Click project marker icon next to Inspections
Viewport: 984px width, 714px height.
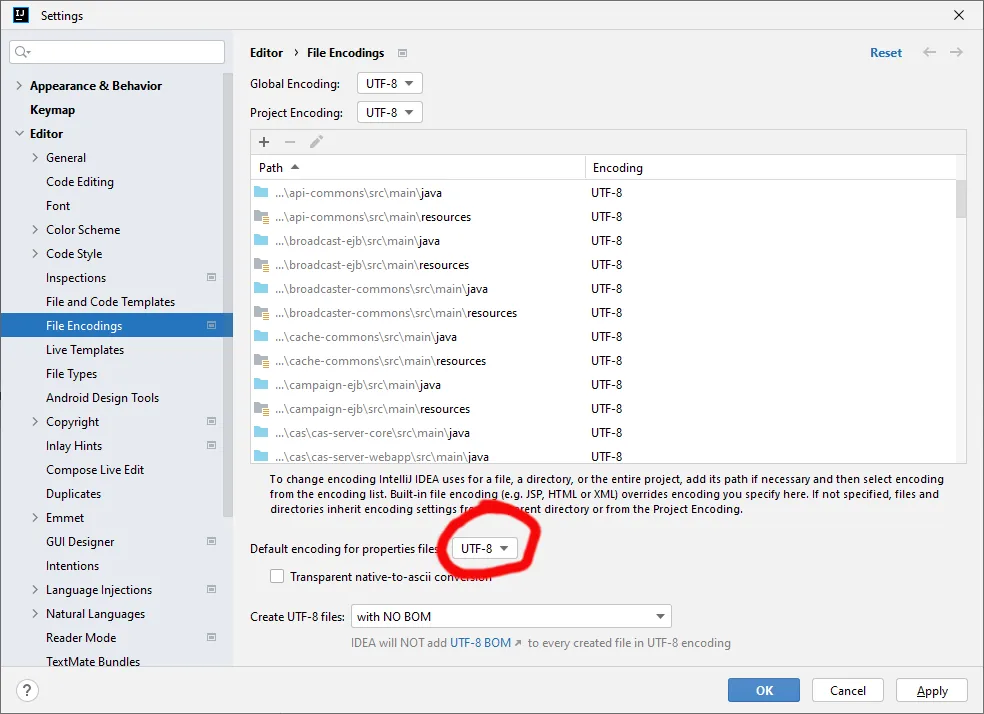(x=211, y=277)
